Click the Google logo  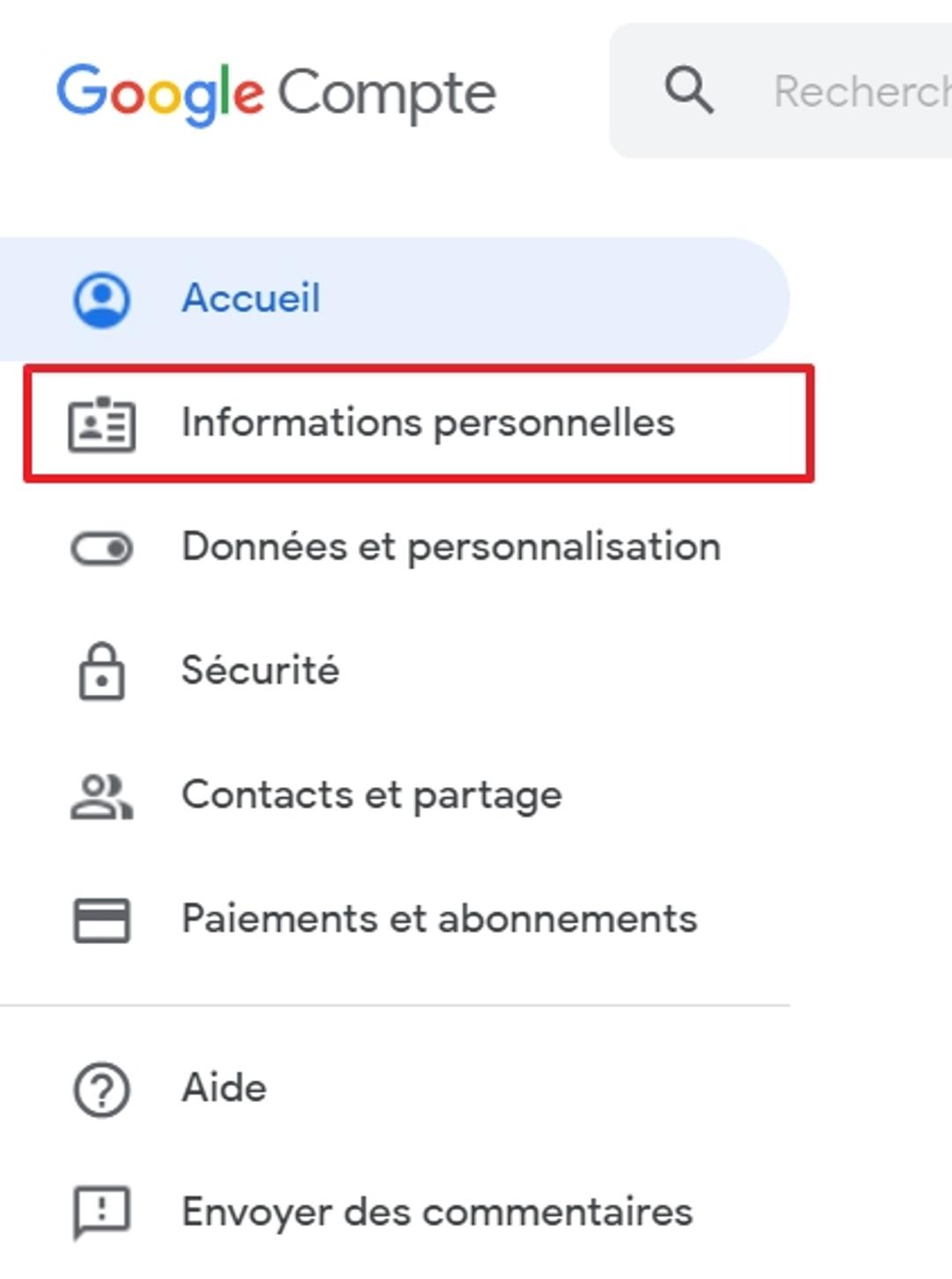(x=160, y=93)
